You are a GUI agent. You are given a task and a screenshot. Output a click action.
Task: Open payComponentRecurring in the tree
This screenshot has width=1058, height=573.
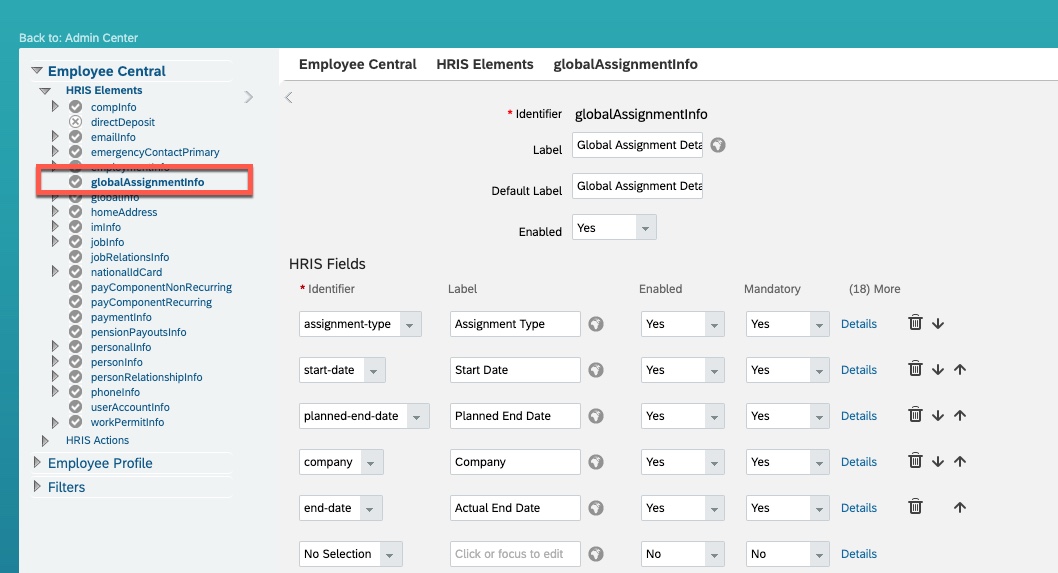coord(151,302)
